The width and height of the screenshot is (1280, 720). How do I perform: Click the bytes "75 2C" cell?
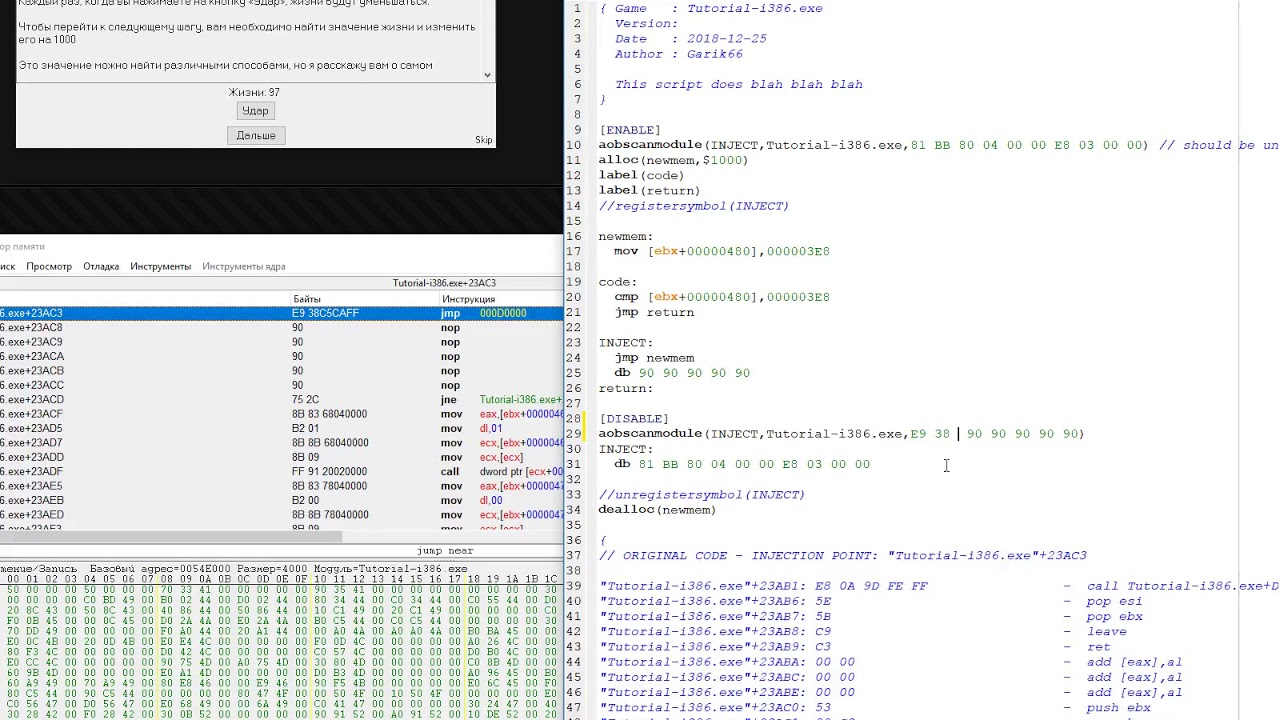point(305,400)
